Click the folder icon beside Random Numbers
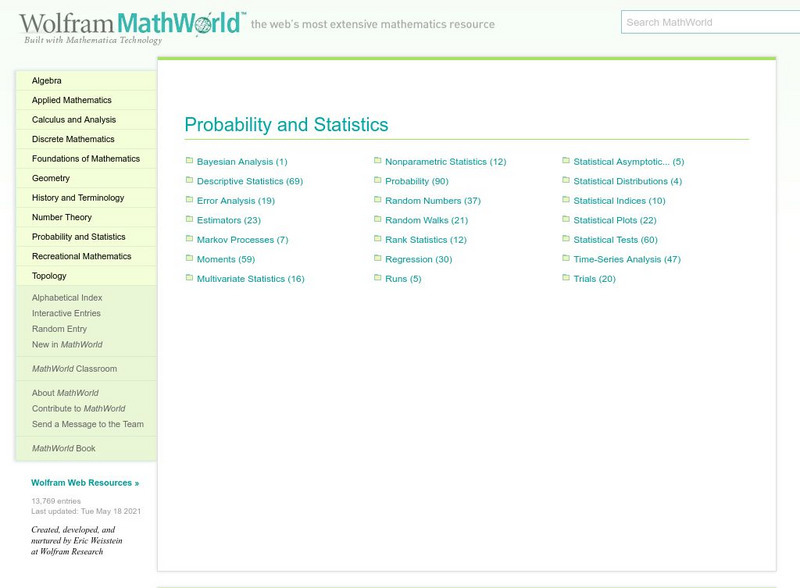The width and height of the screenshot is (800, 588). tap(378, 200)
